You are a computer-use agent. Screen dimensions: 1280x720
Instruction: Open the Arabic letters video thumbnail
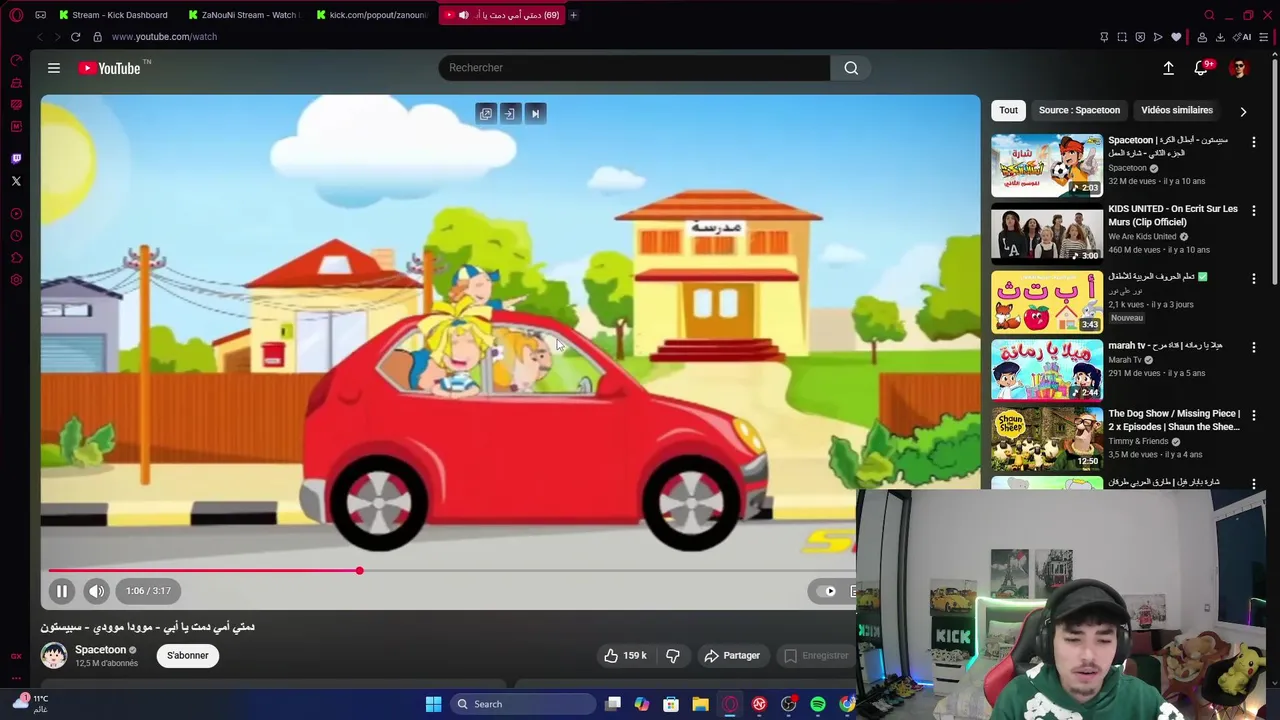(x=1047, y=302)
